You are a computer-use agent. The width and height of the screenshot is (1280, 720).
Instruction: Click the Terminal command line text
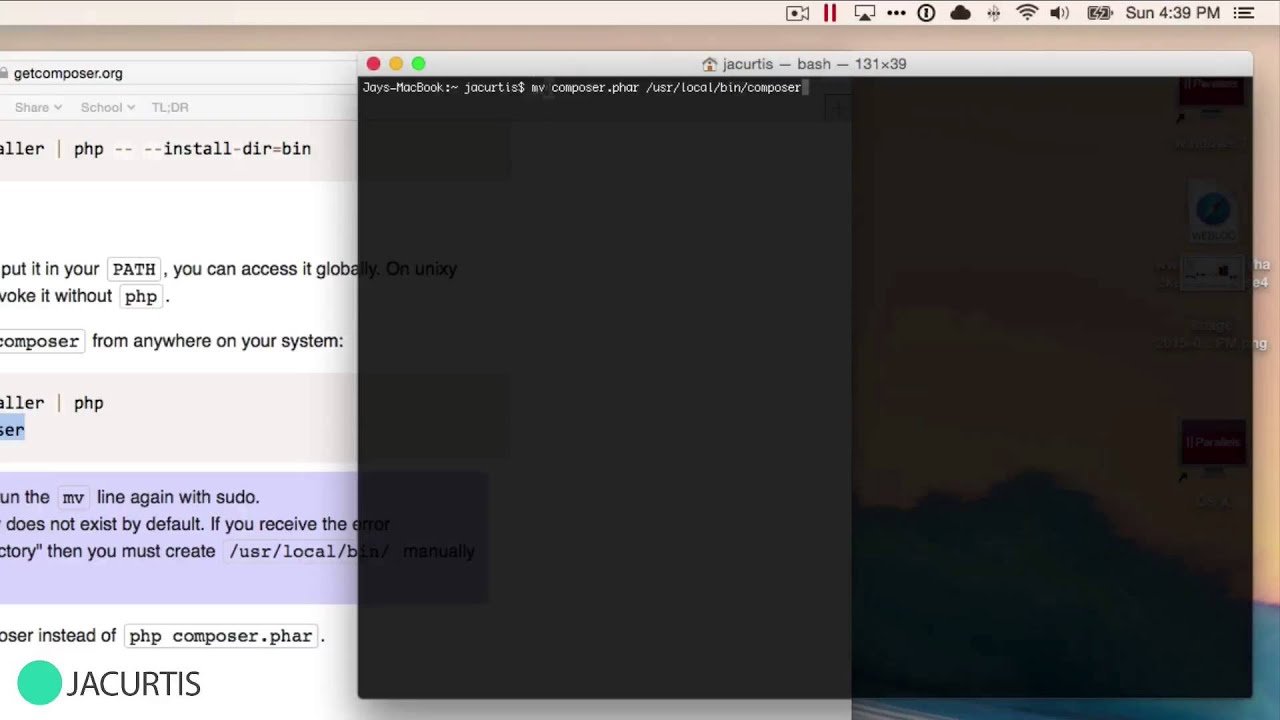(x=582, y=88)
